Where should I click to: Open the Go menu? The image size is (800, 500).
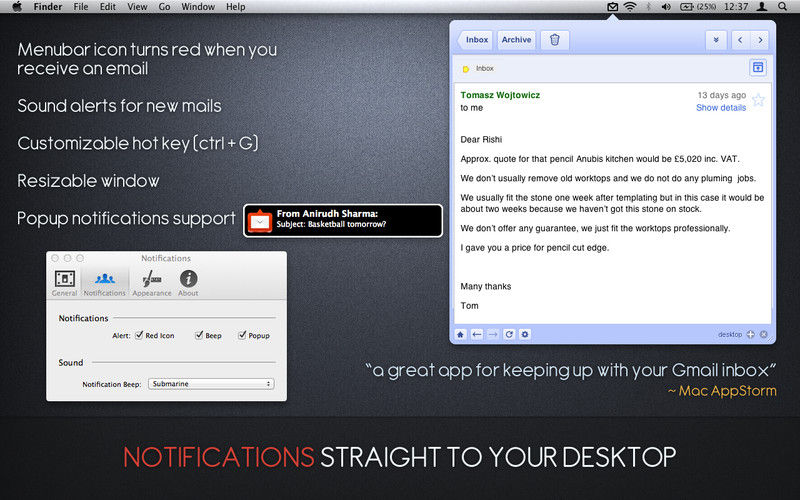[x=164, y=7]
